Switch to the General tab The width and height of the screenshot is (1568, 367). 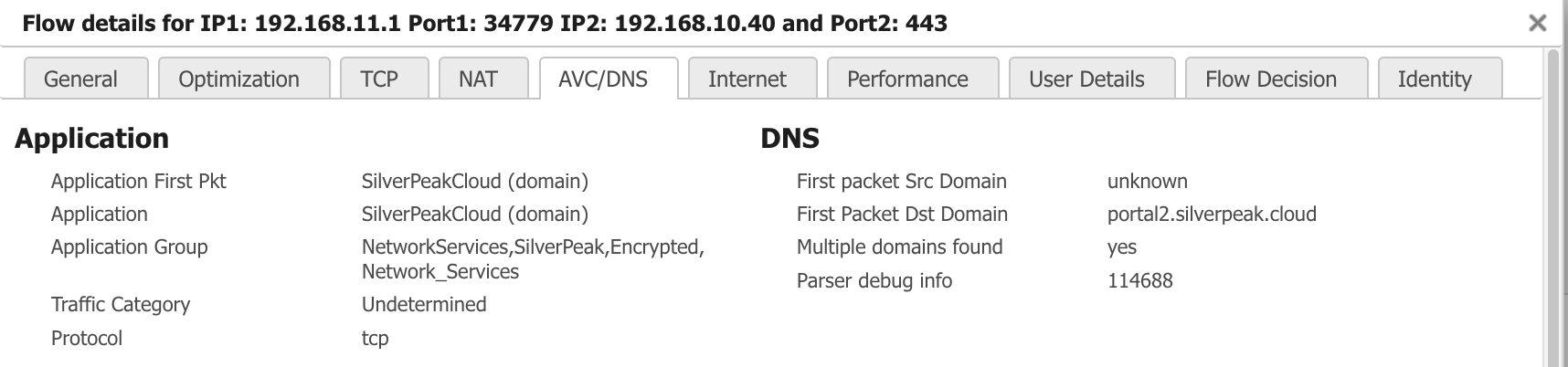point(80,79)
